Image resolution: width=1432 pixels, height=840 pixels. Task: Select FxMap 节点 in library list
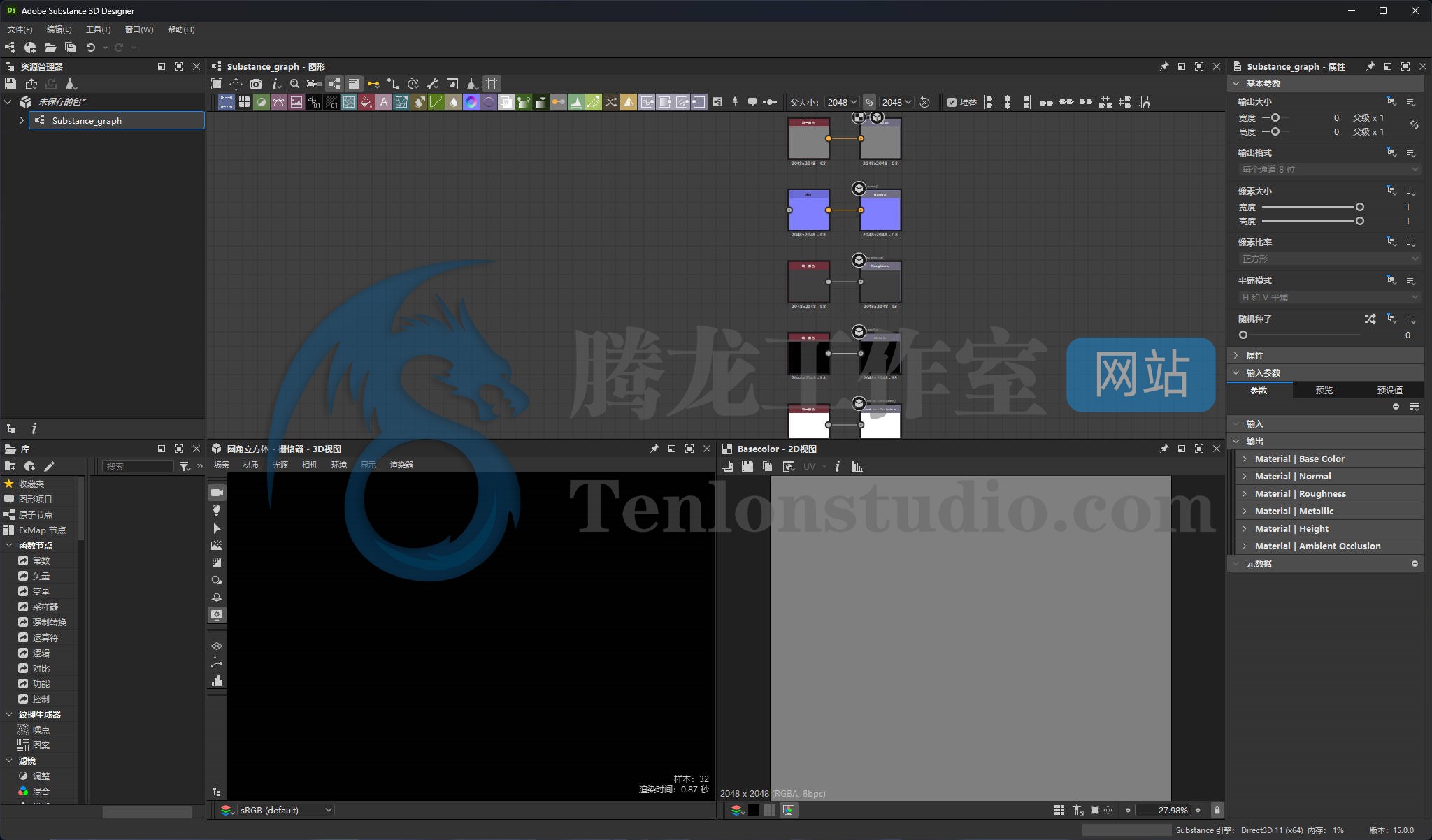coord(42,530)
